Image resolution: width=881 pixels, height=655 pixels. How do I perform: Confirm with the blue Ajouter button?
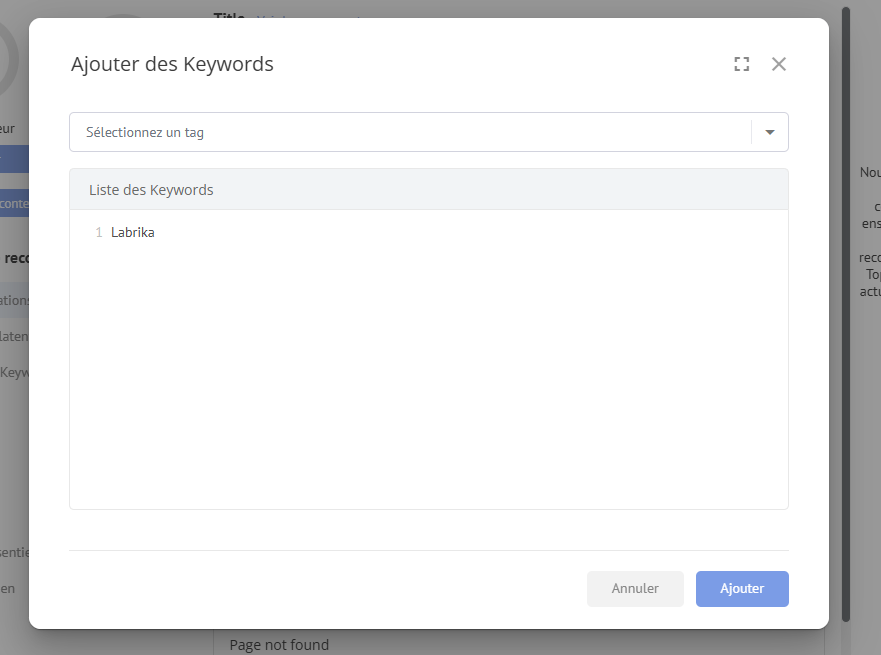pyautogui.click(x=742, y=589)
